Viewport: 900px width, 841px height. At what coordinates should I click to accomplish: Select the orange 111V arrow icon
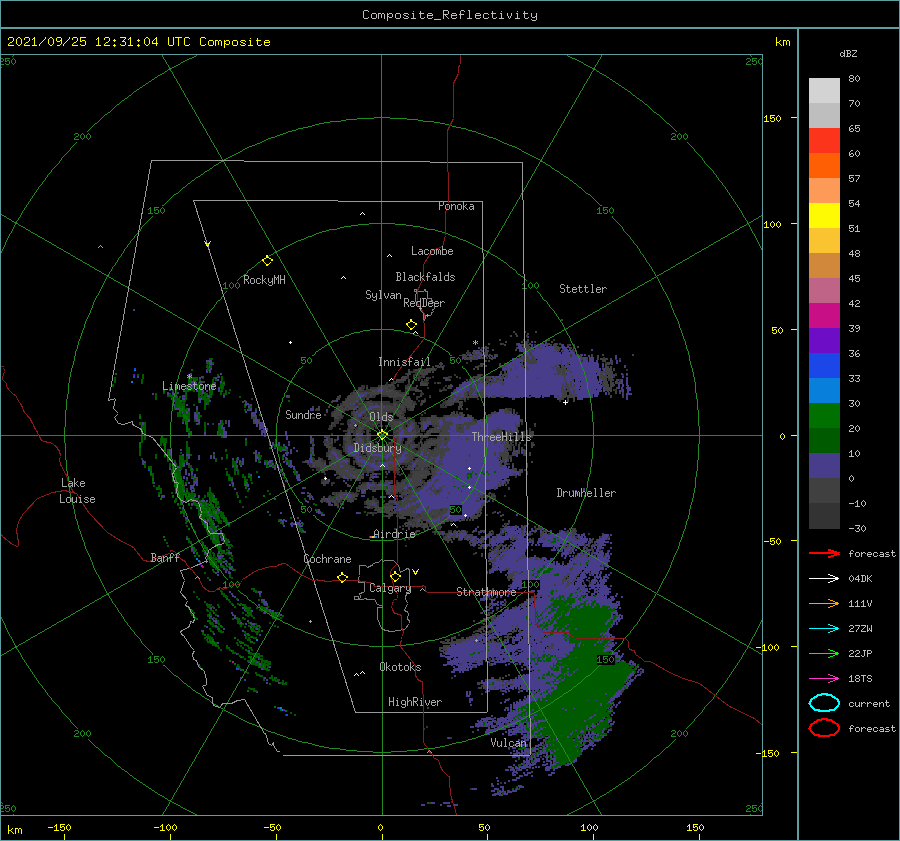[x=824, y=603]
